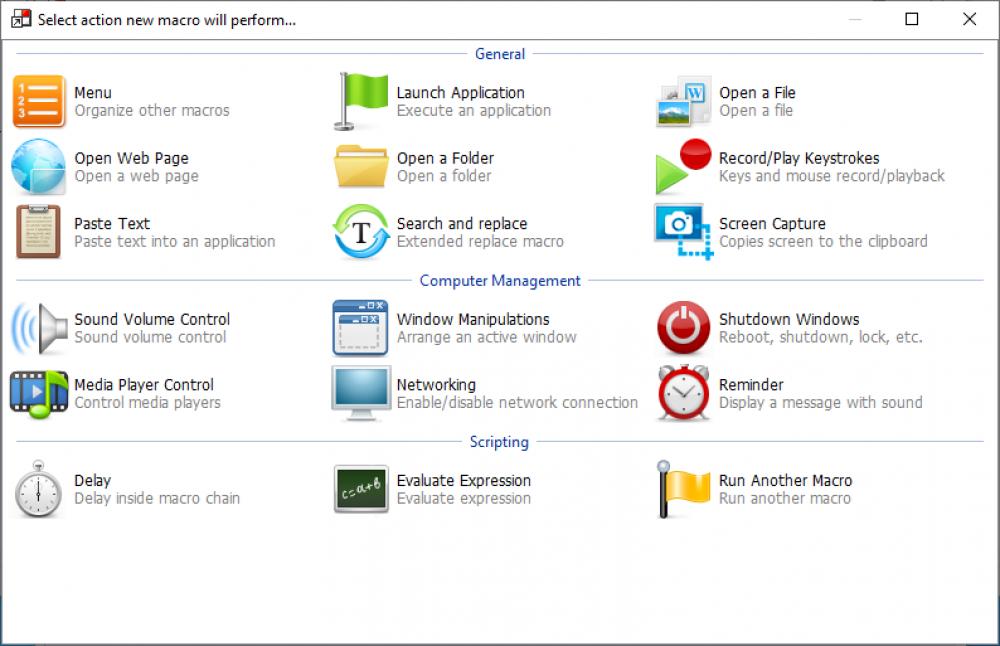Click the Window Manipulations icon

[360, 327]
